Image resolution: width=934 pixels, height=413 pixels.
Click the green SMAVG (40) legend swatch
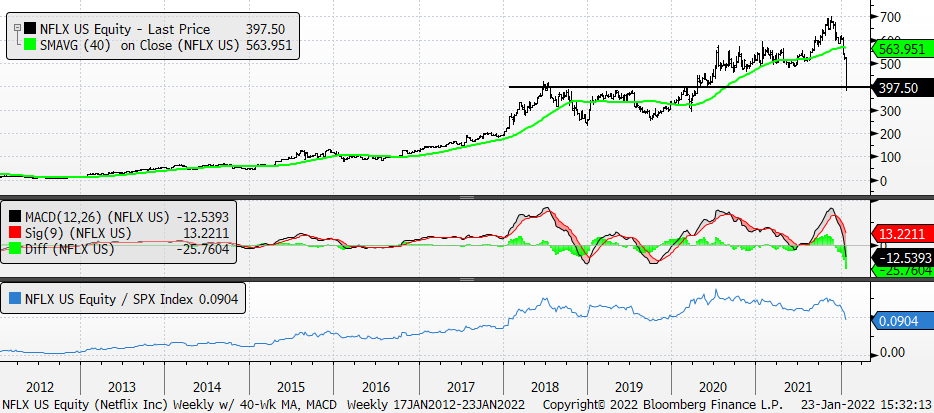tap(30, 45)
